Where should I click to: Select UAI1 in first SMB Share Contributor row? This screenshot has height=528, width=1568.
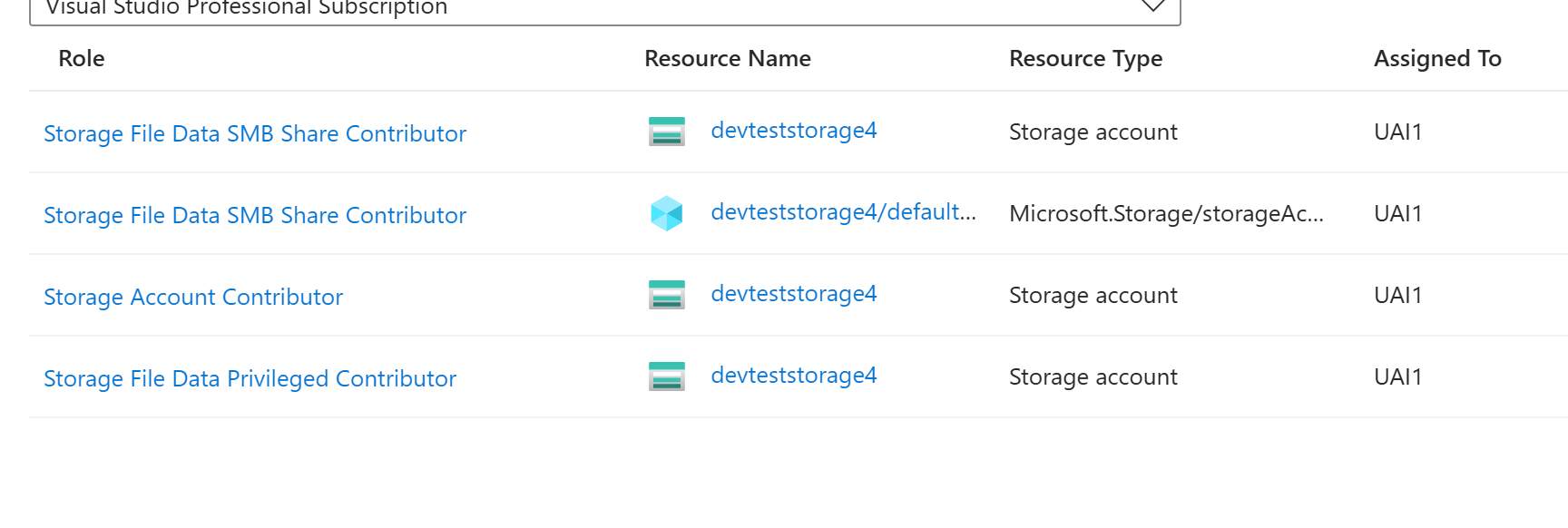coord(1397,132)
